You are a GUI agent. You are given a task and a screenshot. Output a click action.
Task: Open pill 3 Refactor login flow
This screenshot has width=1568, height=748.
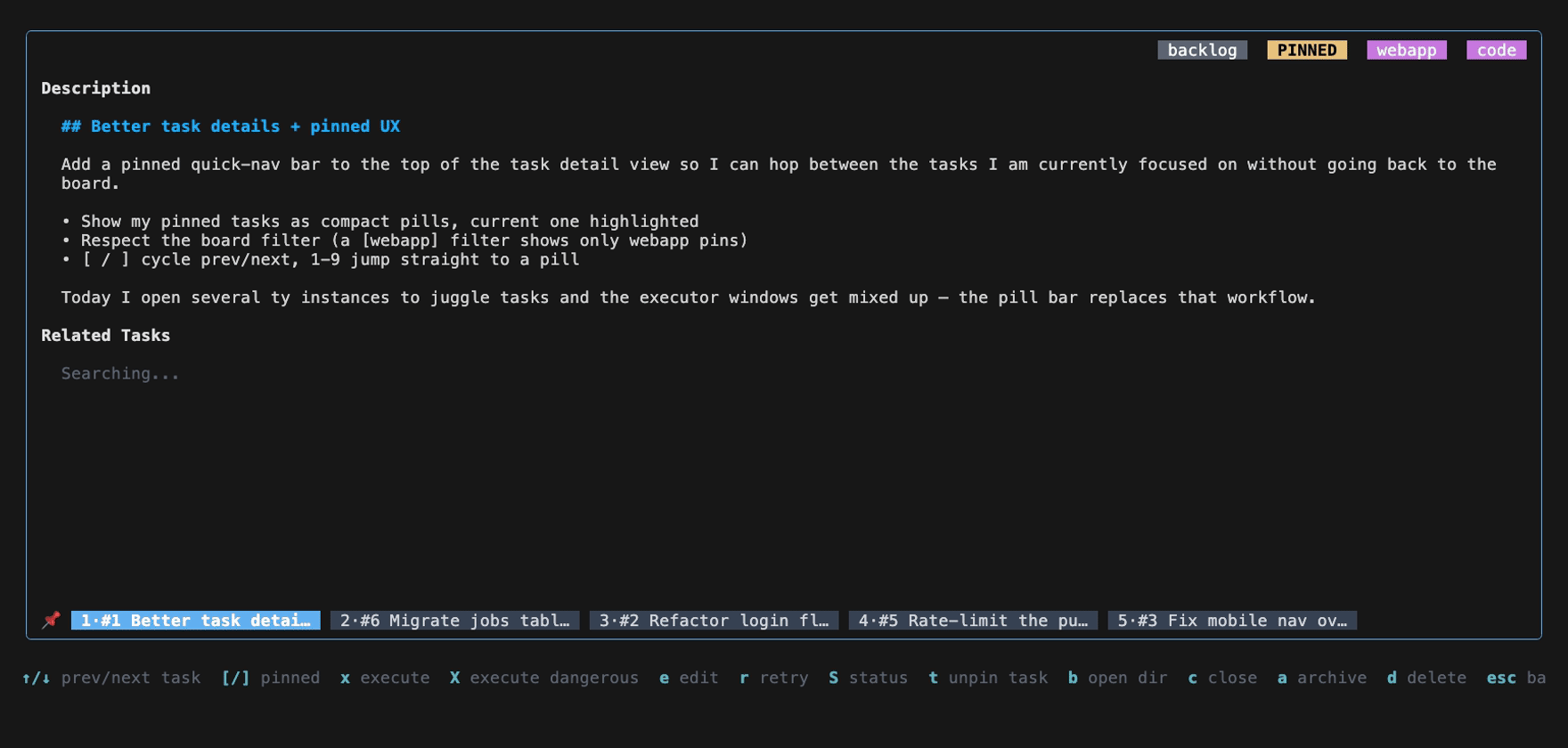coord(714,620)
